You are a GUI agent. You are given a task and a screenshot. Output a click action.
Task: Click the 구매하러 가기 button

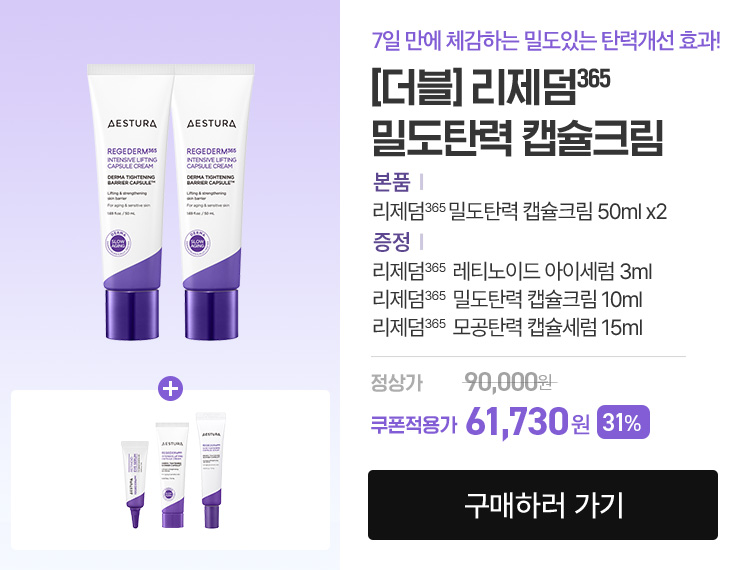[542, 505]
